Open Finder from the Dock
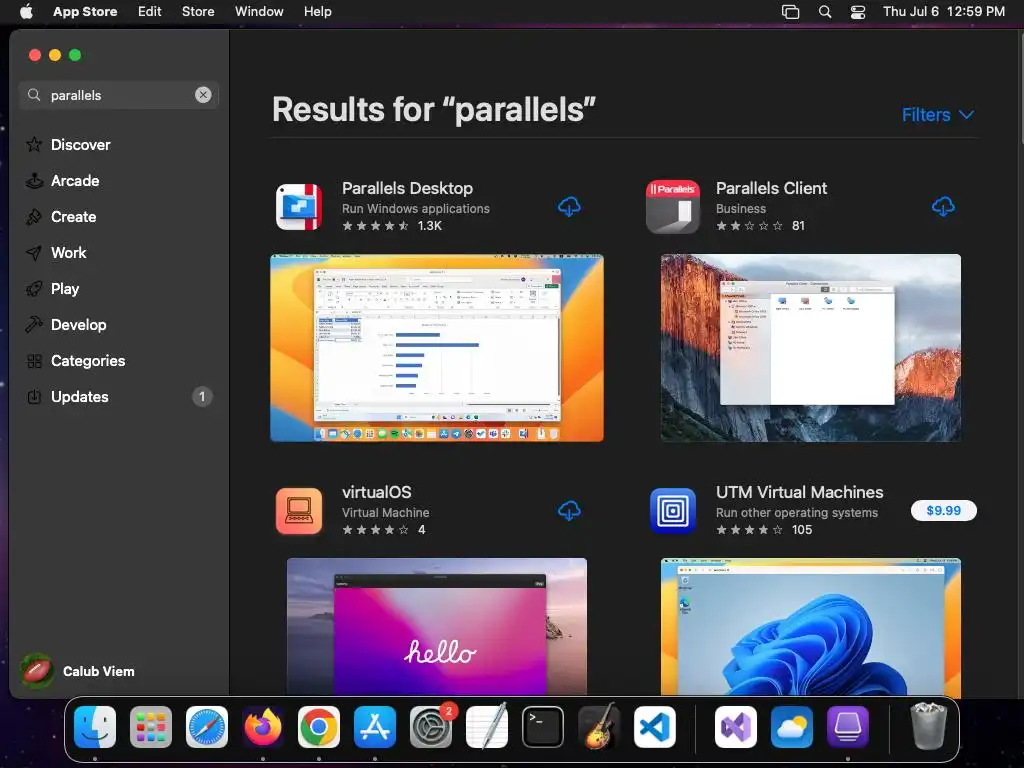The image size is (1024, 768). (x=95, y=727)
